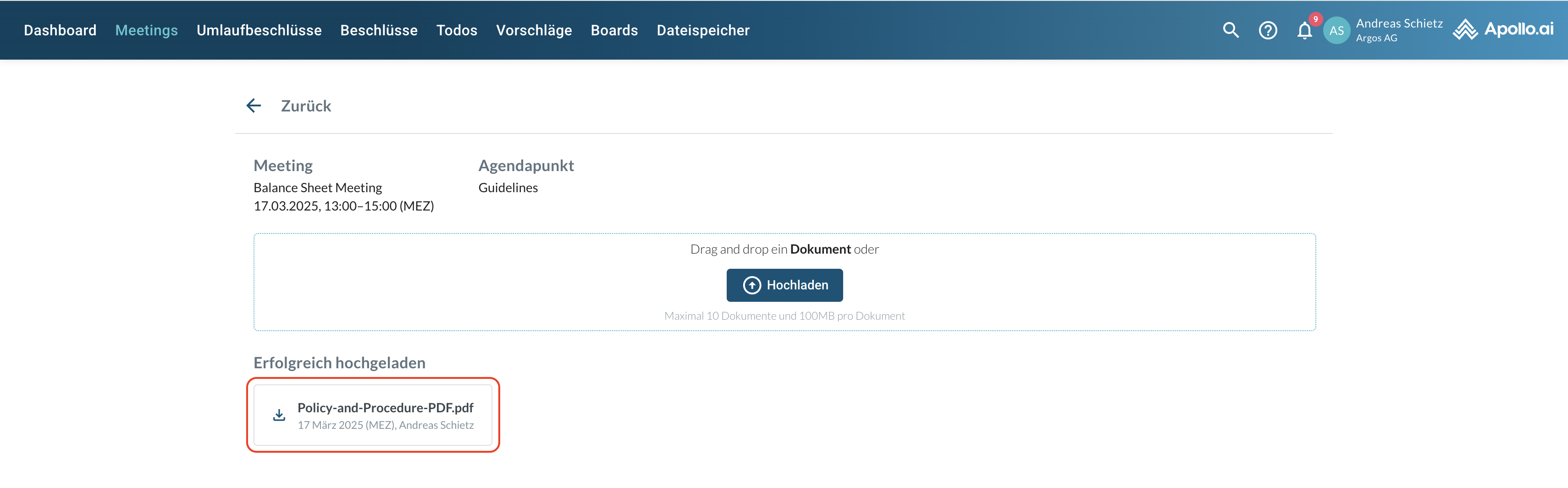
Task: Navigate to Umlaufbeschlüsse
Action: (x=259, y=30)
